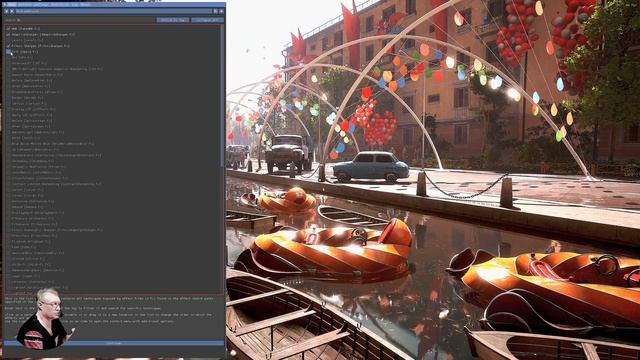Image resolution: width=640 pixels, height=360 pixels.
Task: Enable the Levels effect checkbox
Action: [8, 40]
